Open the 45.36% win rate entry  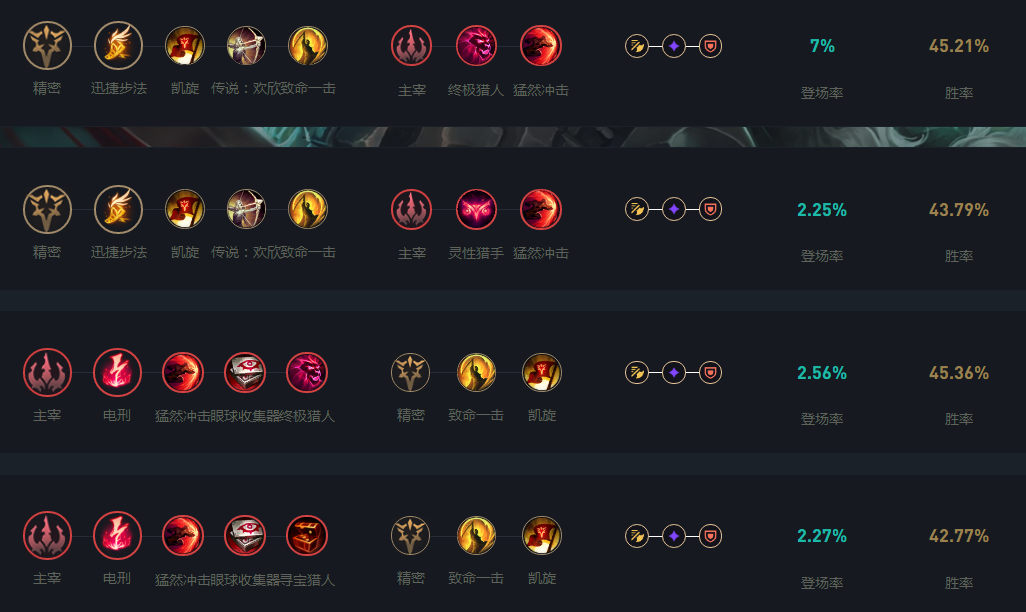click(958, 372)
